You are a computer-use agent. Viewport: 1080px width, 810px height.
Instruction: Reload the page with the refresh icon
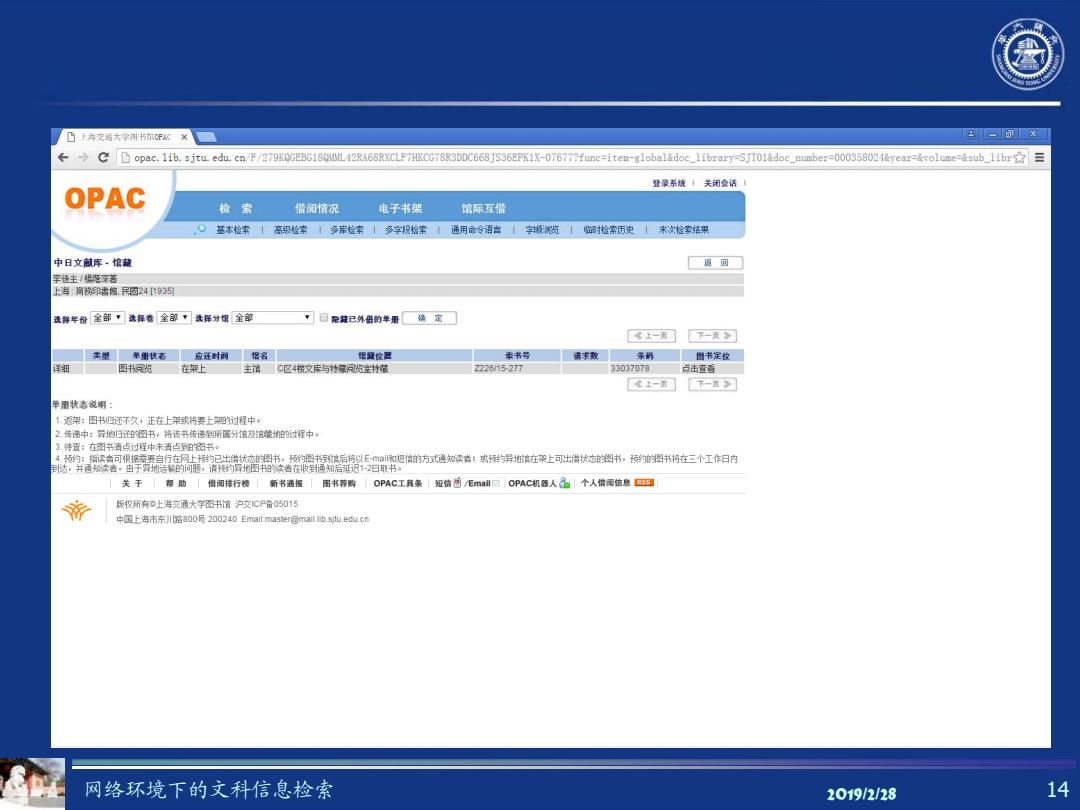pyautogui.click(x=103, y=158)
